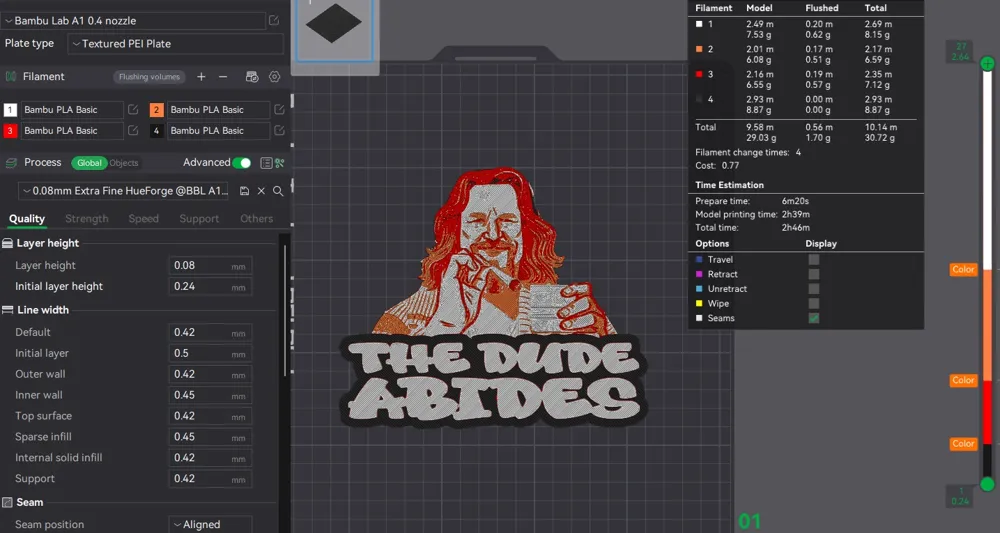Switch to Objects process mode
1000x533 pixels.
pyautogui.click(x=124, y=163)
